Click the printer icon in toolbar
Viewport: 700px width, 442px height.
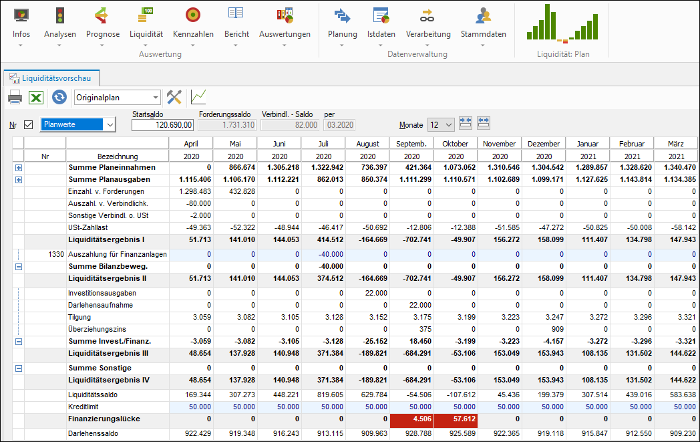(x=15, y=97)
